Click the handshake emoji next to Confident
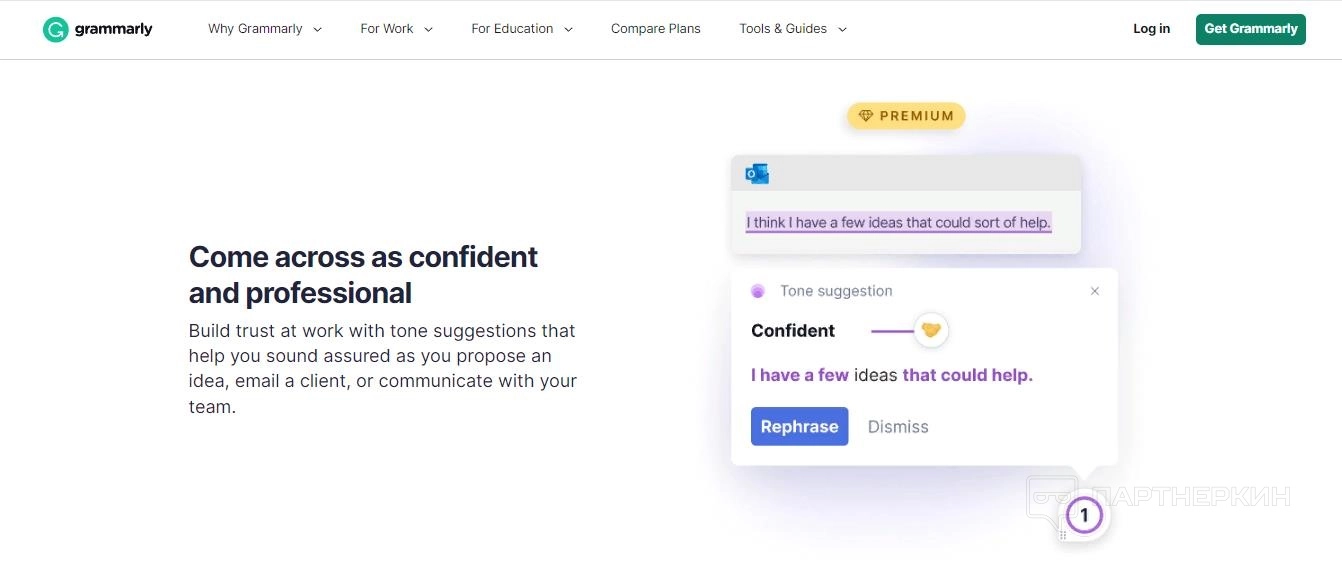1342x584 pixels. [931, 330]
